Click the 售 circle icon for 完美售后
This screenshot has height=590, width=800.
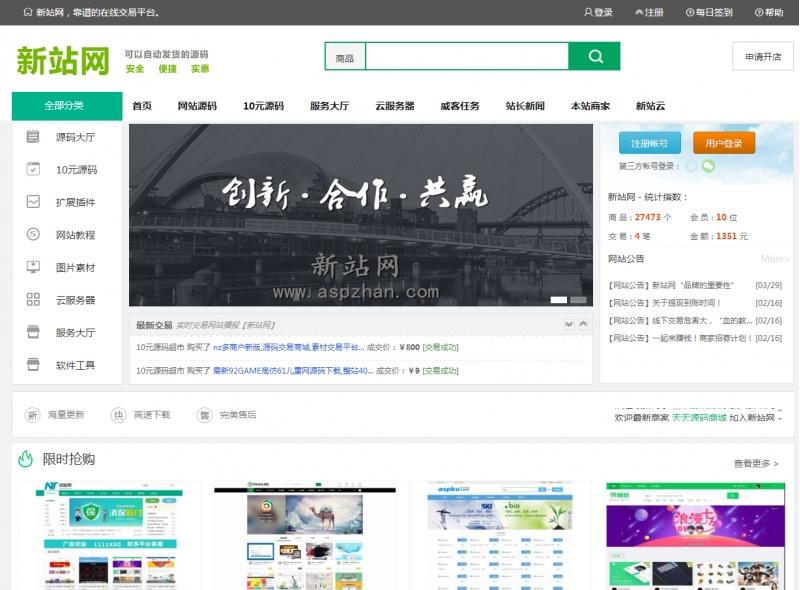coord(205,415)
